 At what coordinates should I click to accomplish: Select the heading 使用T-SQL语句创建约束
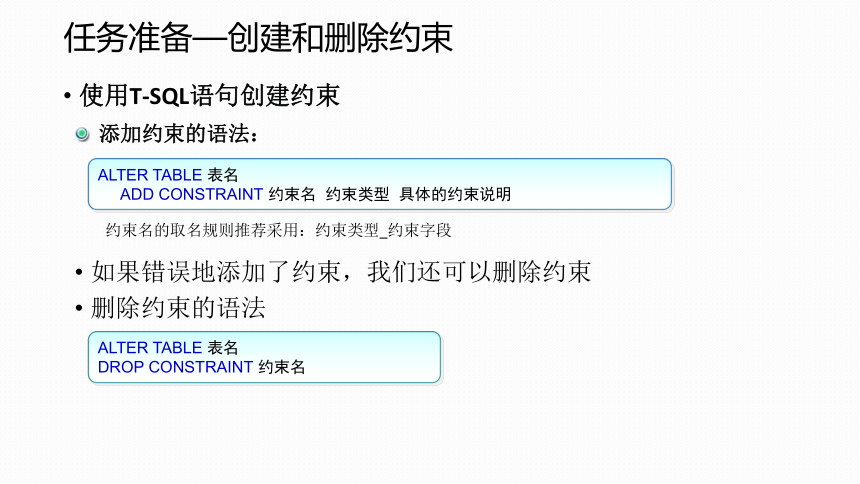click(x=210, y=95)
